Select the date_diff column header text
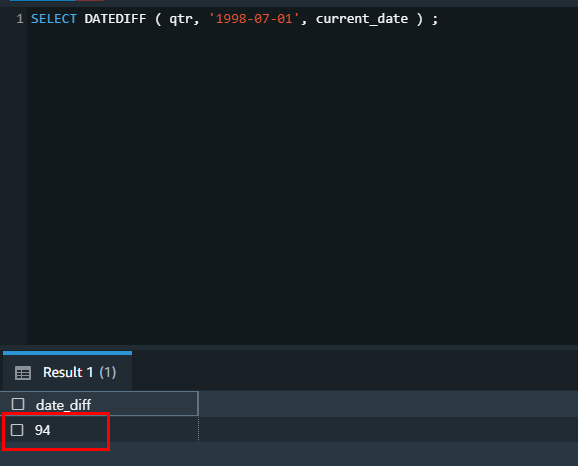The width and height of the screenshot is (578, 466). point(63,405)
